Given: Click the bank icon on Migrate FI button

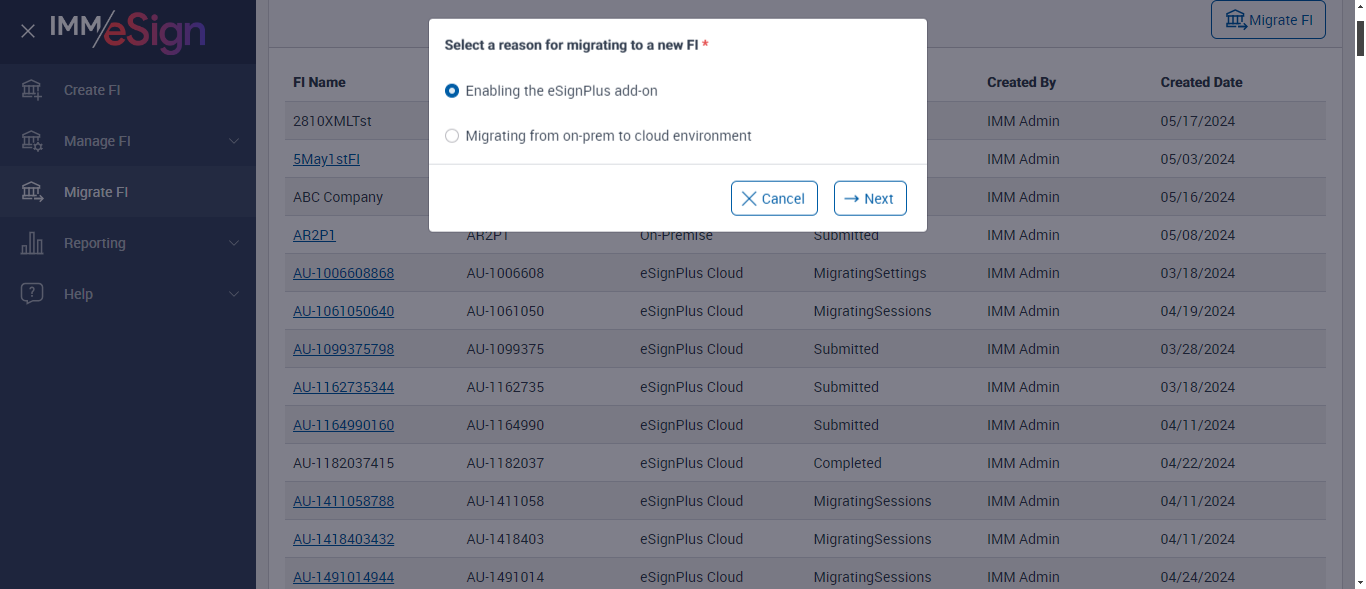Looking at the screenshot, I should pos(1235,20).
